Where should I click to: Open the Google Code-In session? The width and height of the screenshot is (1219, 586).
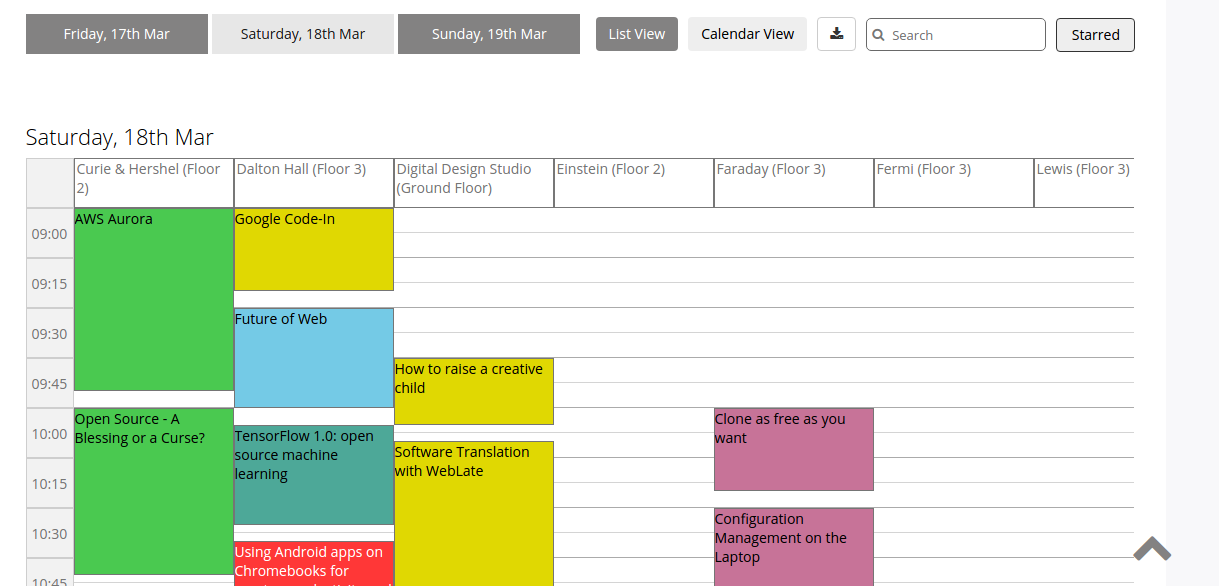click(314, 249)
